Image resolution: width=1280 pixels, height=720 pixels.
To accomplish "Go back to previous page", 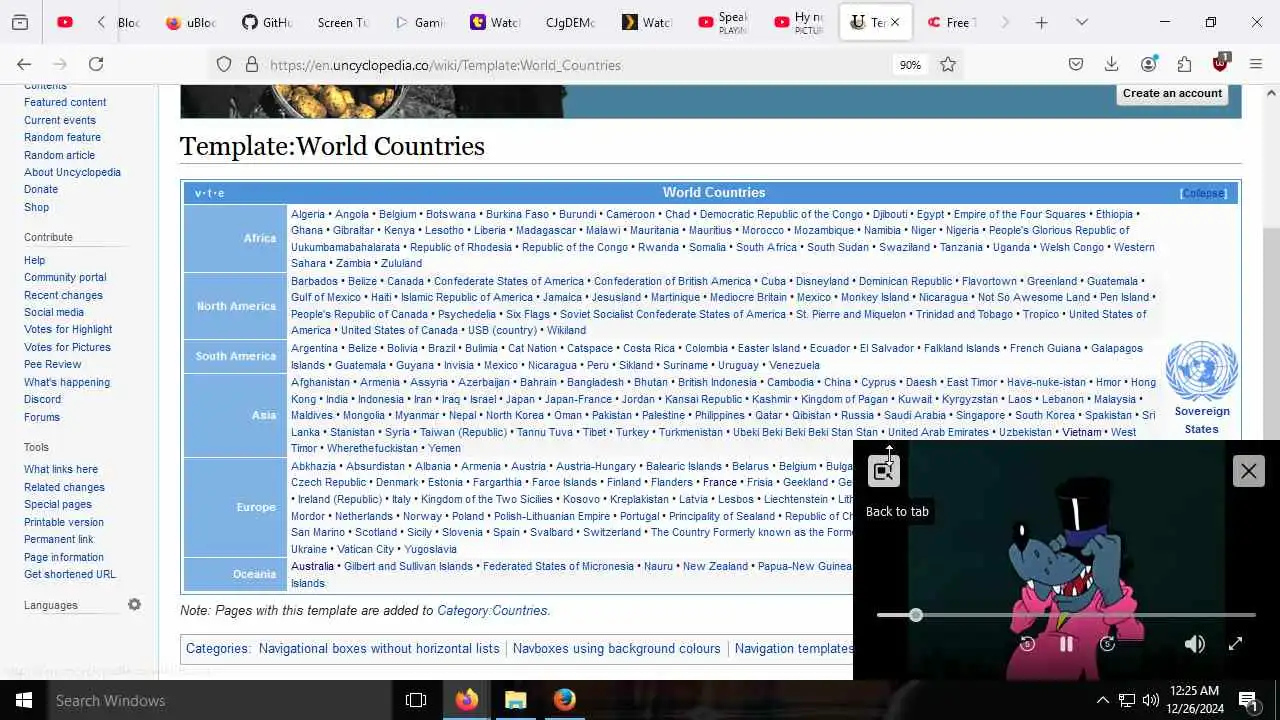I will pyautogui.click(x=24, y=64).
